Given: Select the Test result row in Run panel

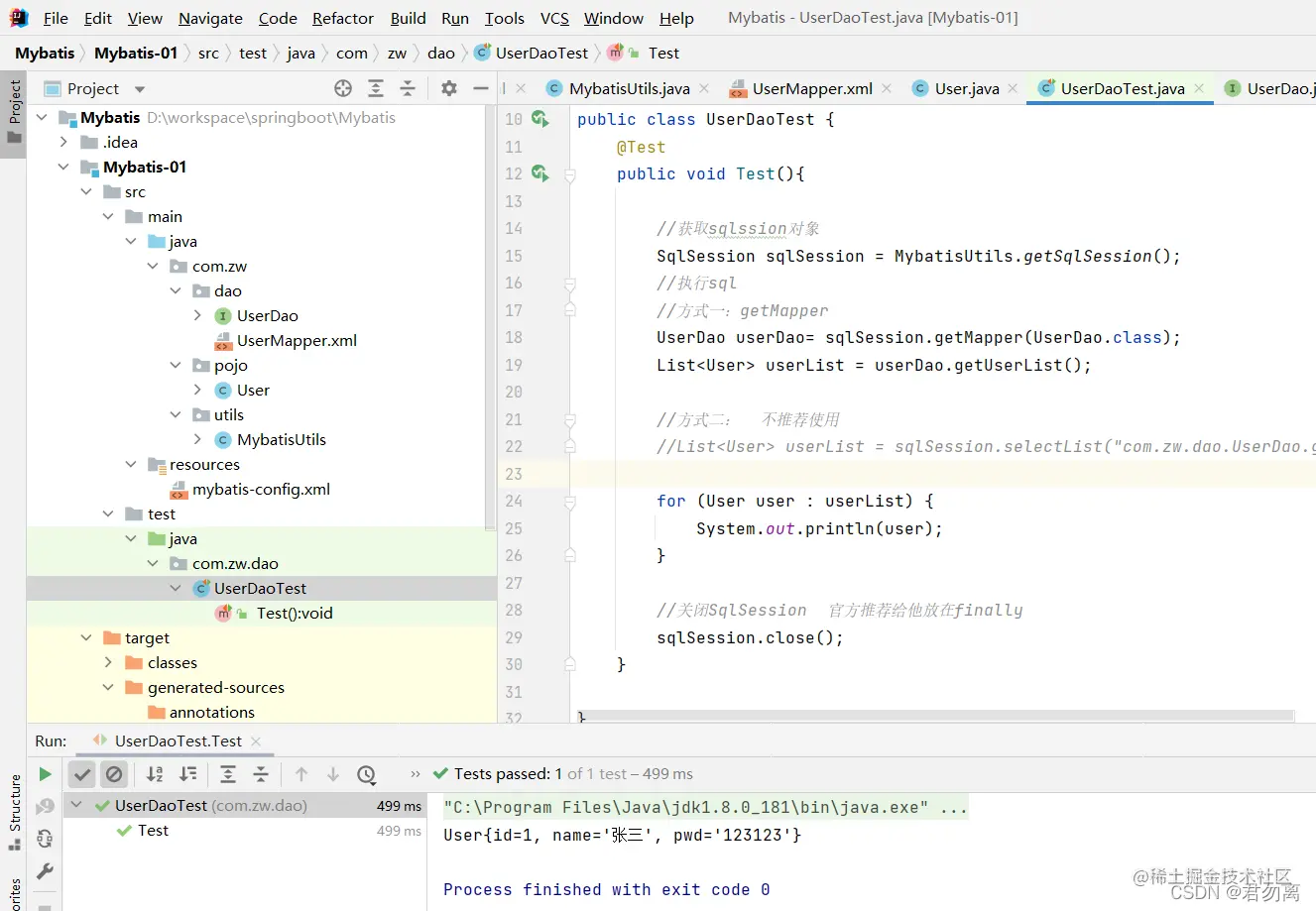Looking at the screenshot, I should (x=245, y=831).
